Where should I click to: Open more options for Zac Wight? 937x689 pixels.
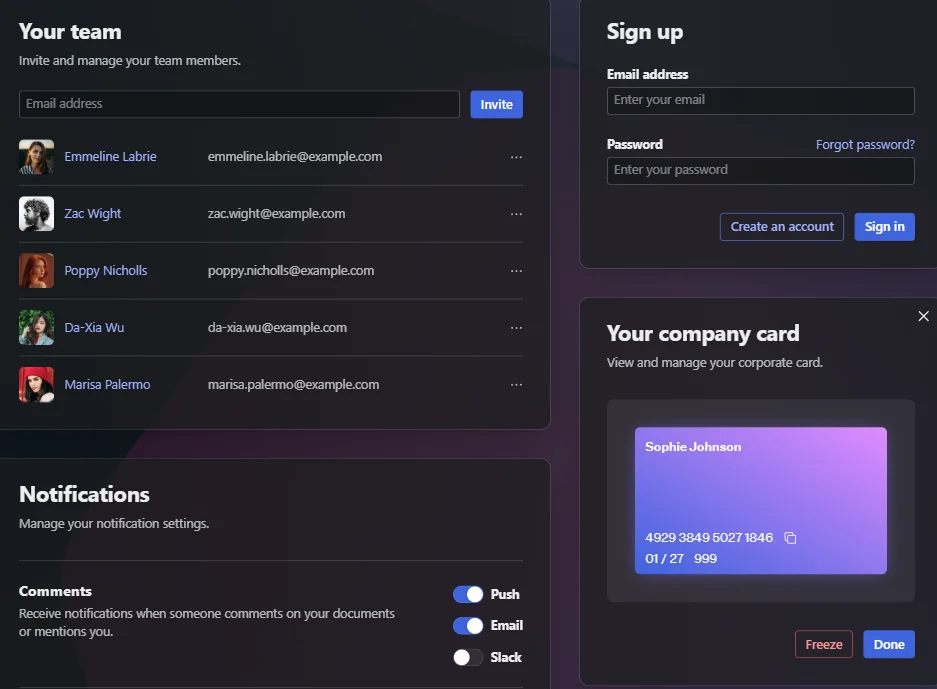(516, 214)
